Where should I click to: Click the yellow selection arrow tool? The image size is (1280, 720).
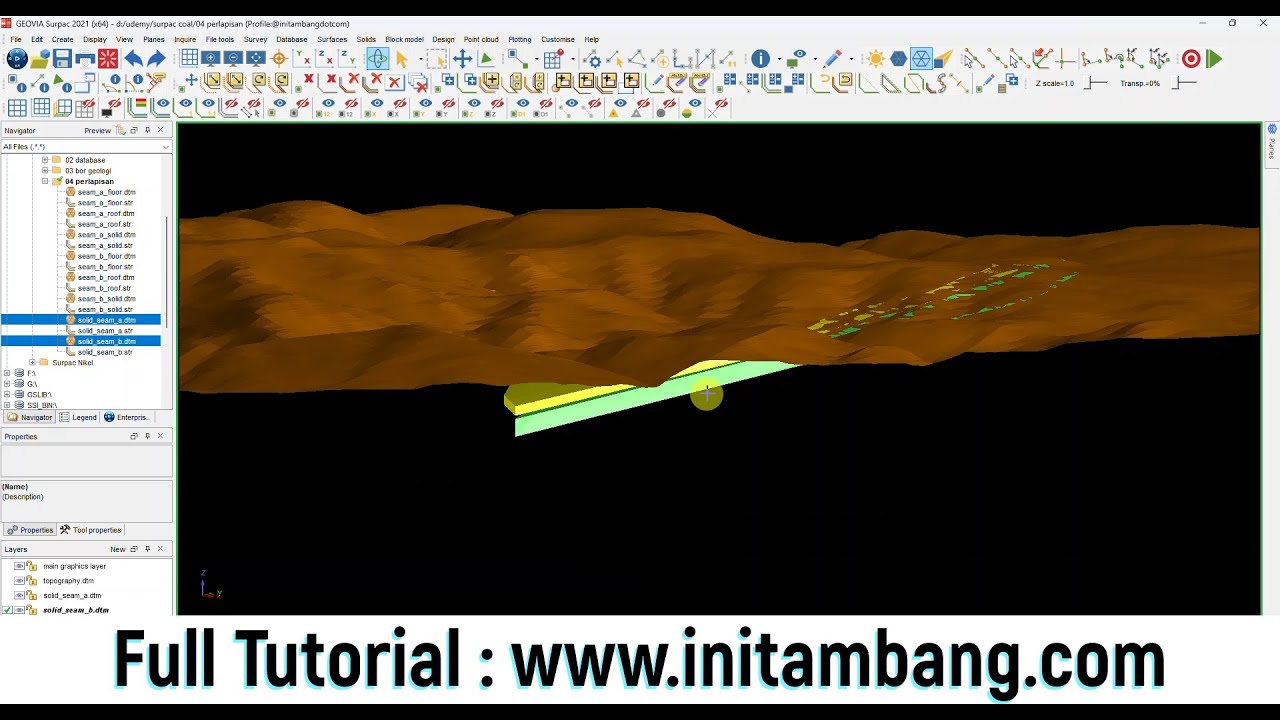point(402,59)
